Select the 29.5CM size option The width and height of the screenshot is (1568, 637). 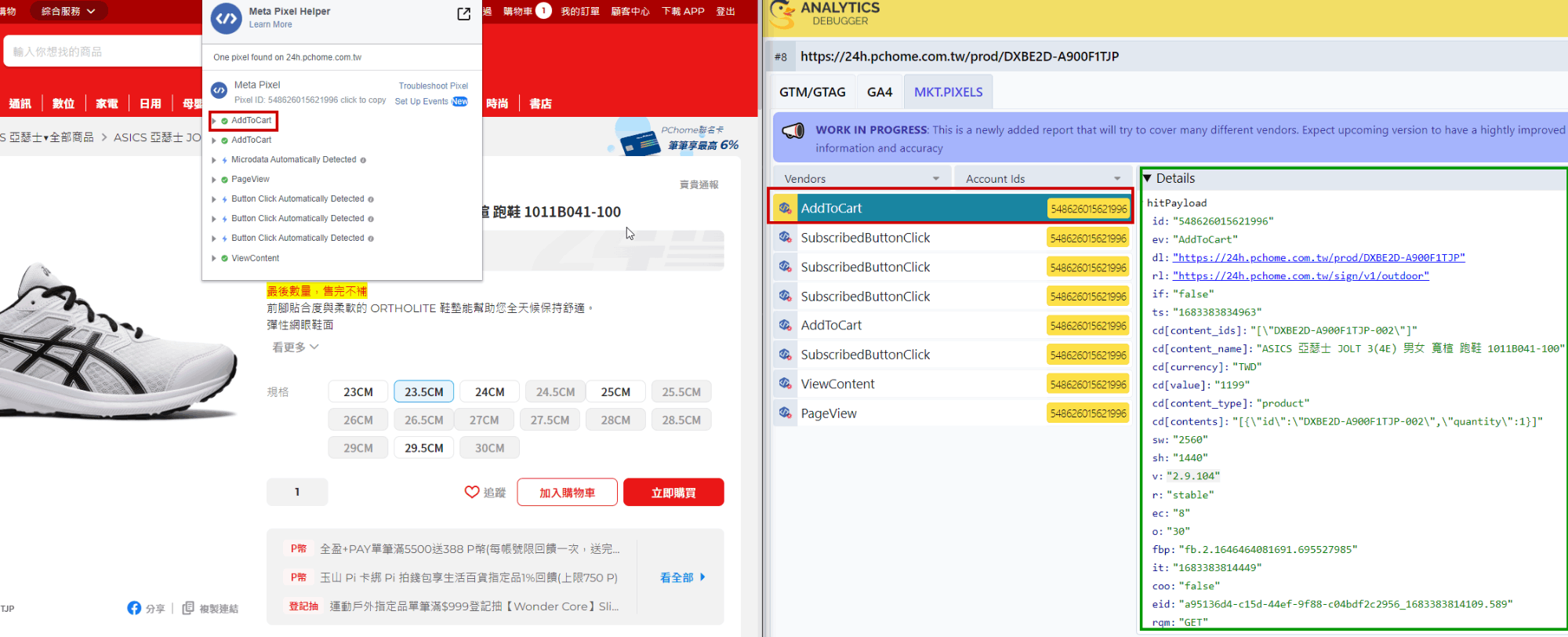(x=424, y=448)
